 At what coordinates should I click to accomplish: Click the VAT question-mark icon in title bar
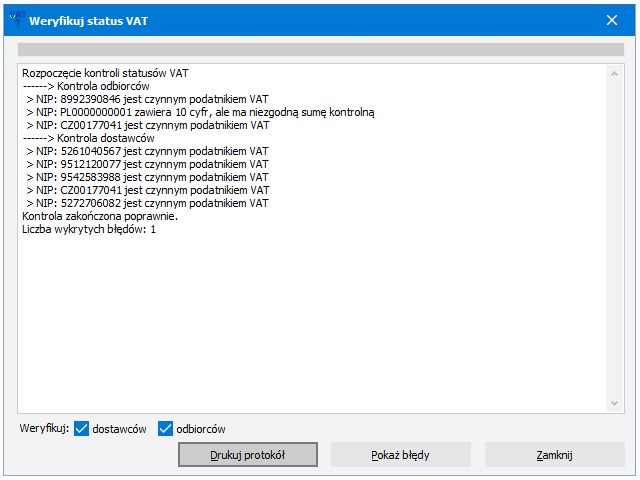(x=18, y=19)
